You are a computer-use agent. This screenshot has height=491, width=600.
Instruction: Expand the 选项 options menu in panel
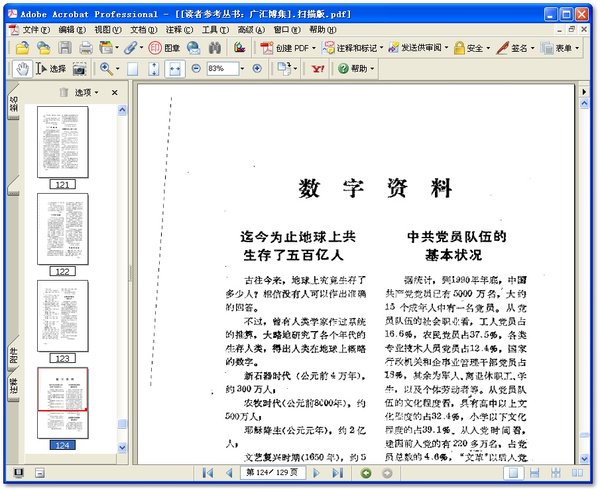pos(86,92)
